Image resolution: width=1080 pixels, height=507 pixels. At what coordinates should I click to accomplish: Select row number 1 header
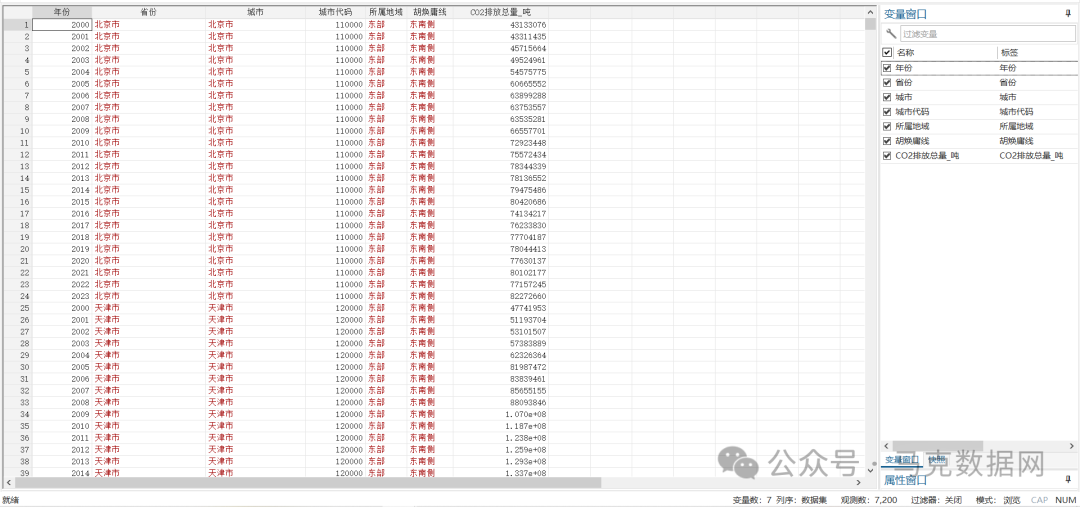click(17, 24)
